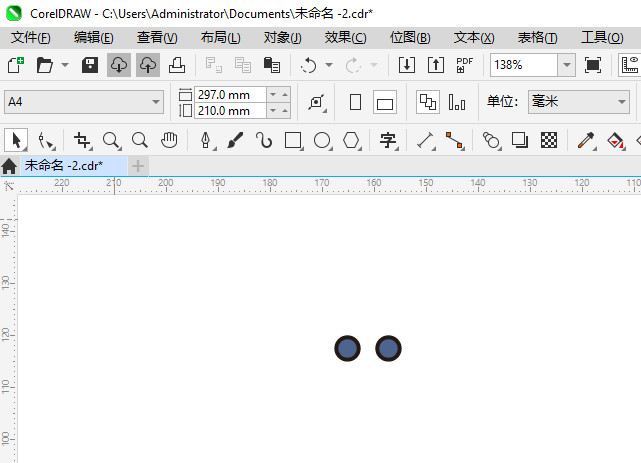
Task: Open the undo history dropdown arrow
Action: pos(329,65)
